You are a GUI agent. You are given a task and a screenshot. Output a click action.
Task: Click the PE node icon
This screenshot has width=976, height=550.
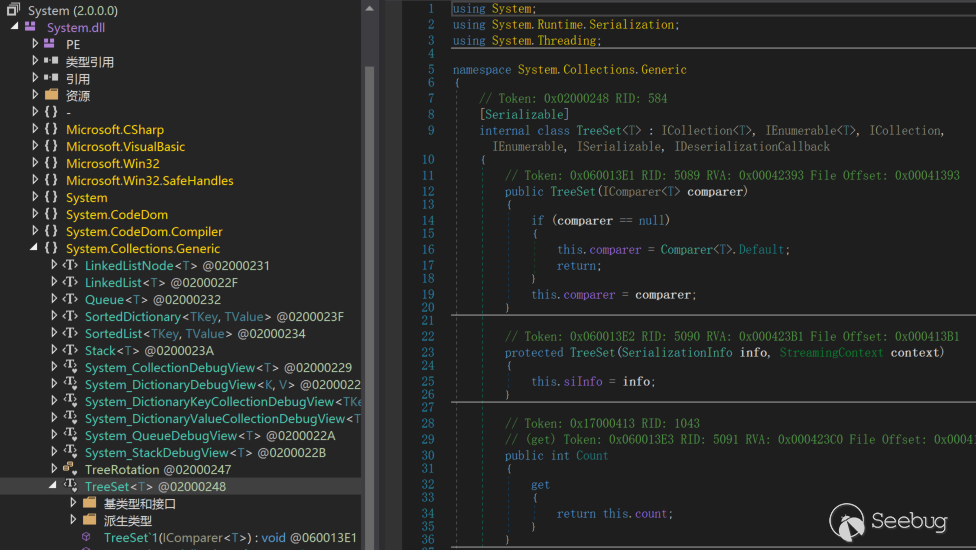click(x=51, y=44)
